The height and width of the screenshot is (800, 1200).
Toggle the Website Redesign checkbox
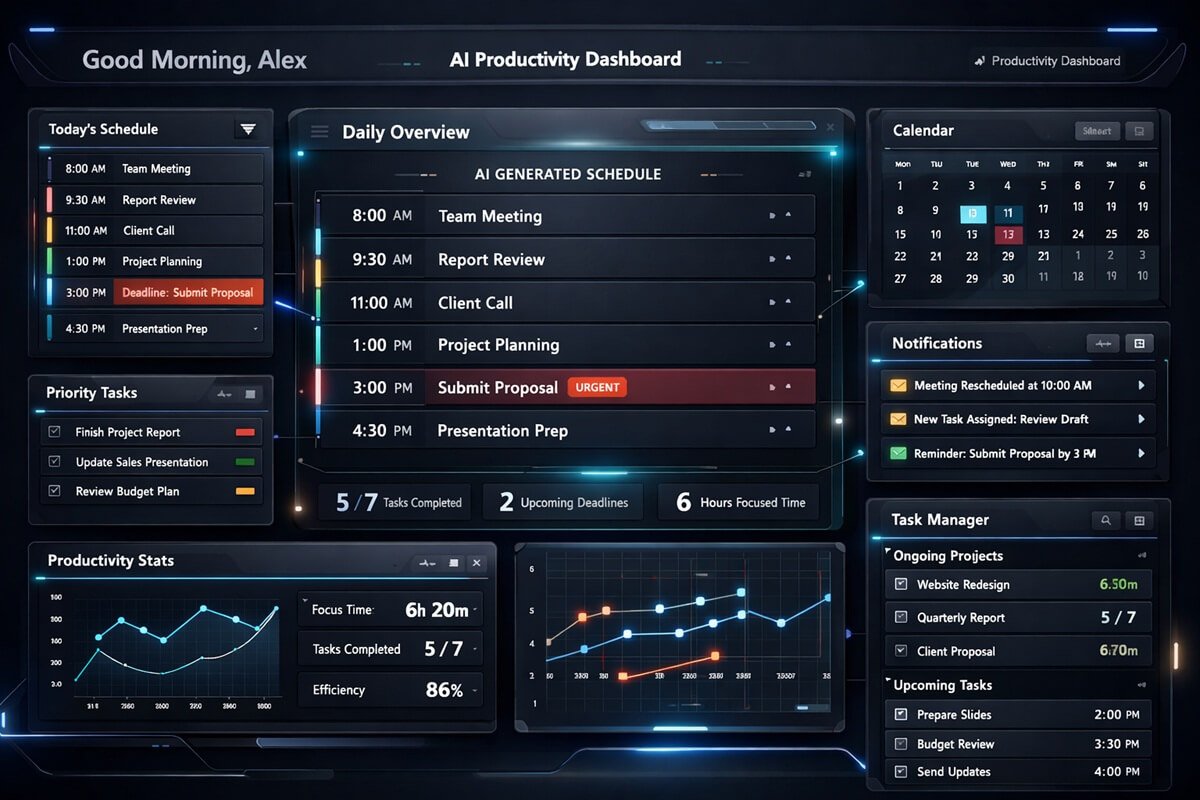(x=900, y=584)
